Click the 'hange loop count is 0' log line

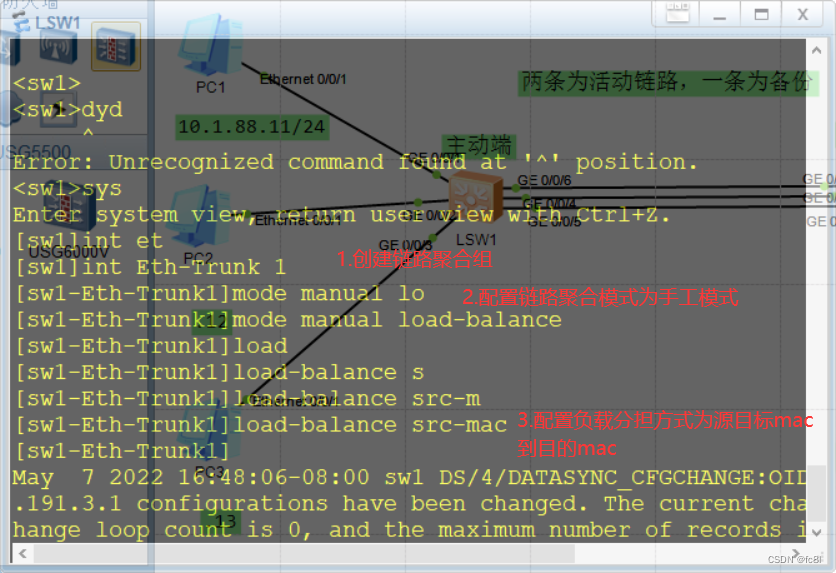coord(409,530)
